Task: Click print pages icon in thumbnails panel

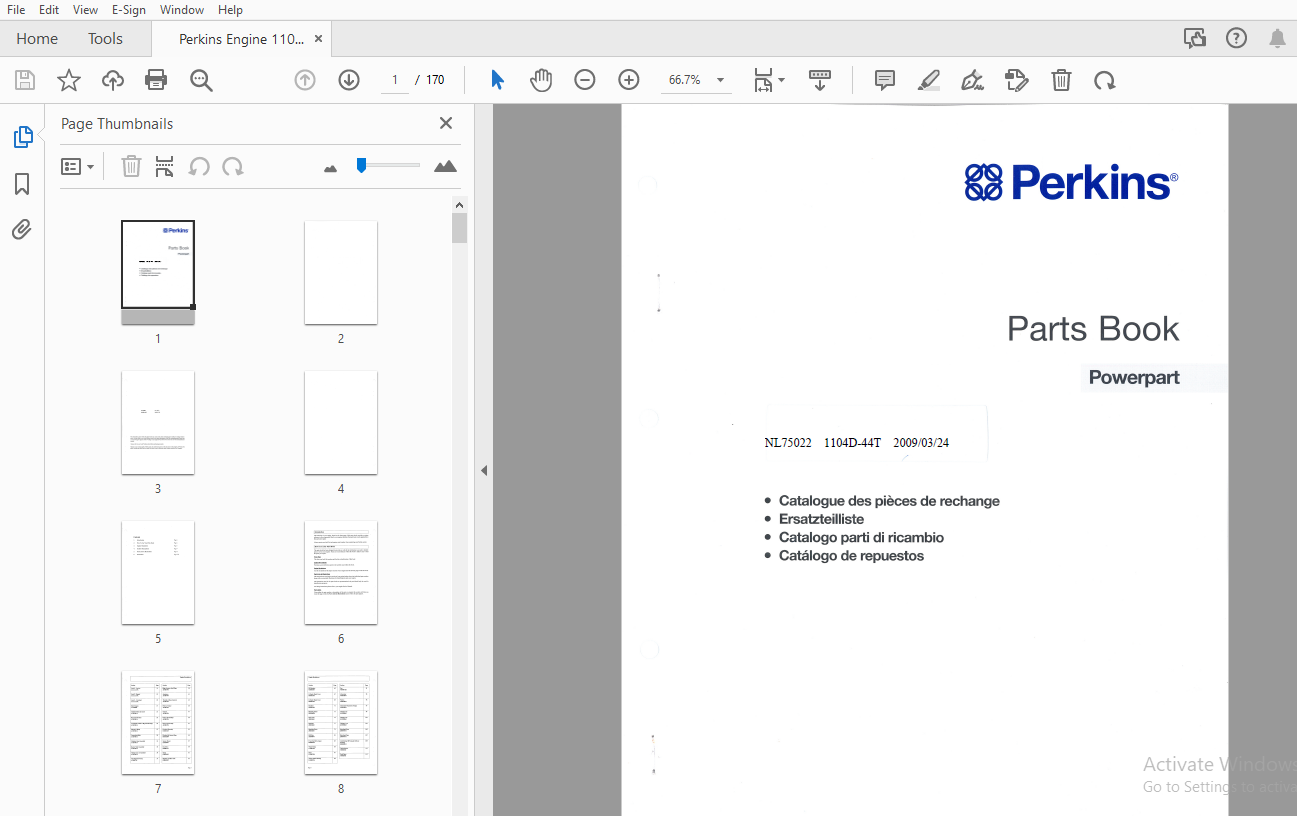Action: coord(165,166)
